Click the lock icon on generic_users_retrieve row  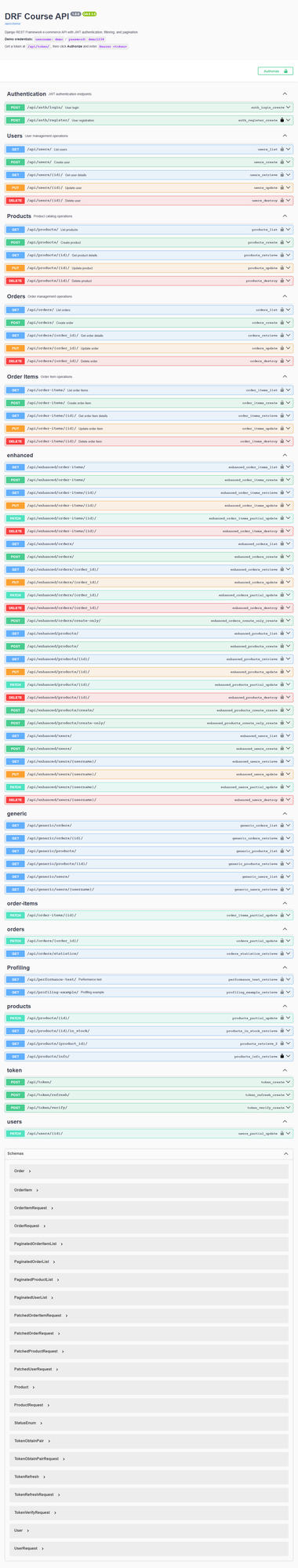coord(282,890)
